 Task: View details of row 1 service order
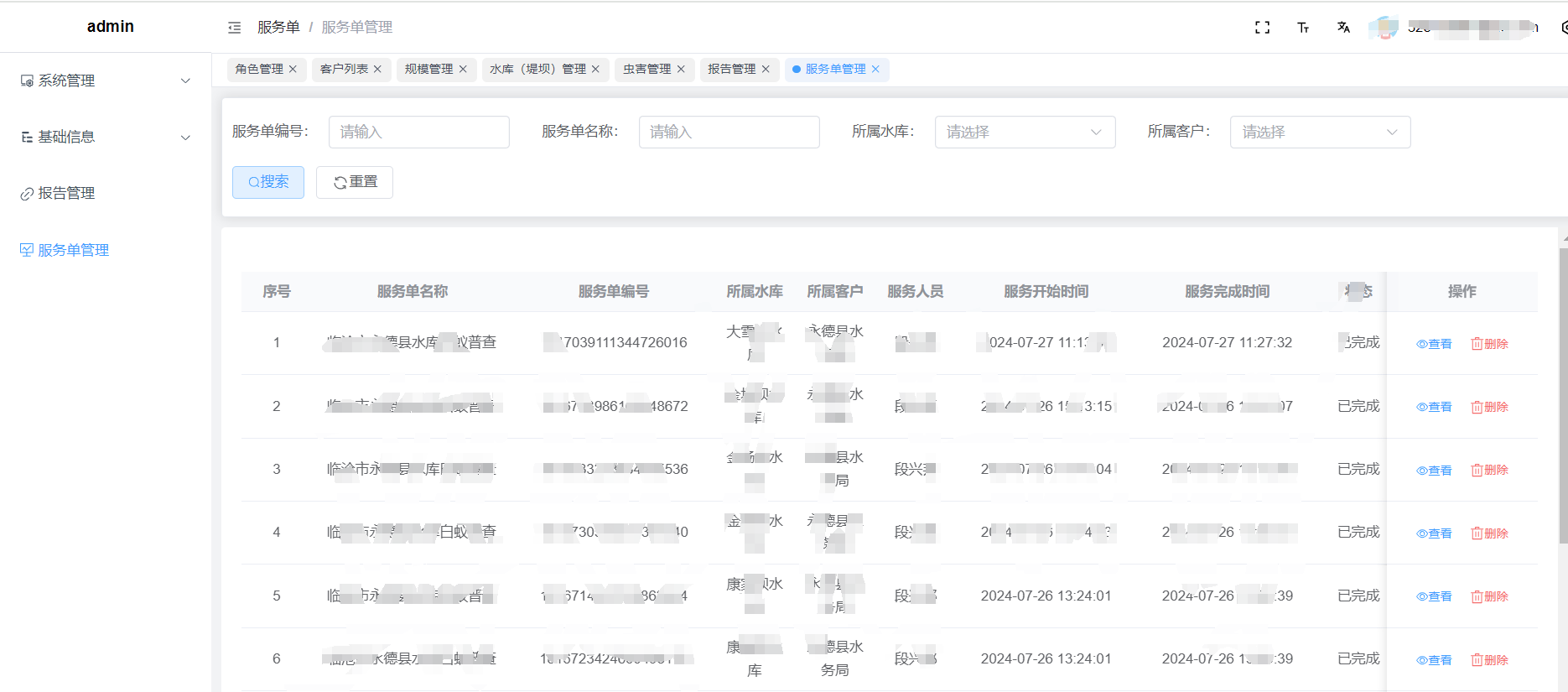[1434, 344]
